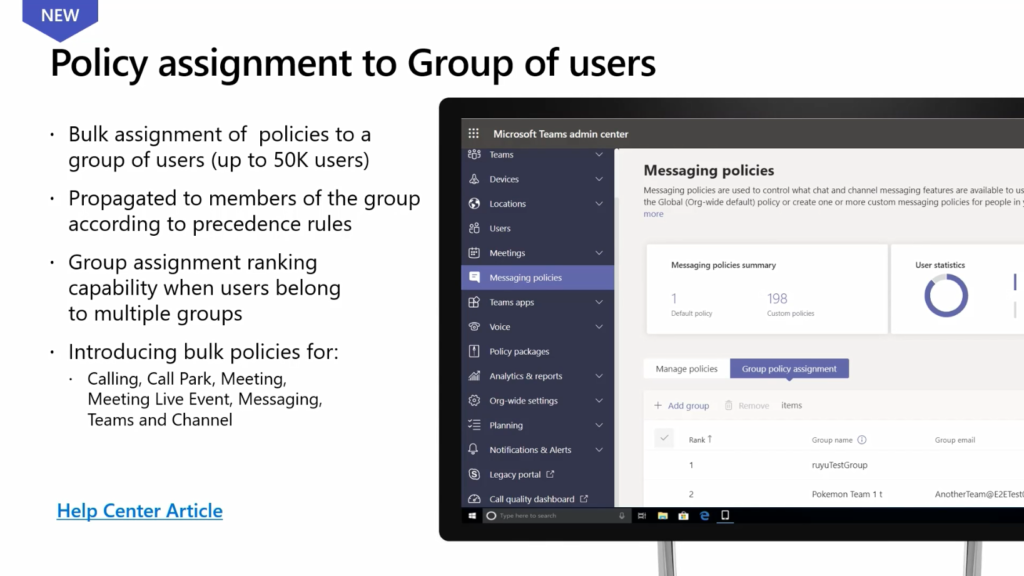Screen dimensions: 1024x576
Task: Click the 'more' link under Messaging policies
Action: click(653, 214)
